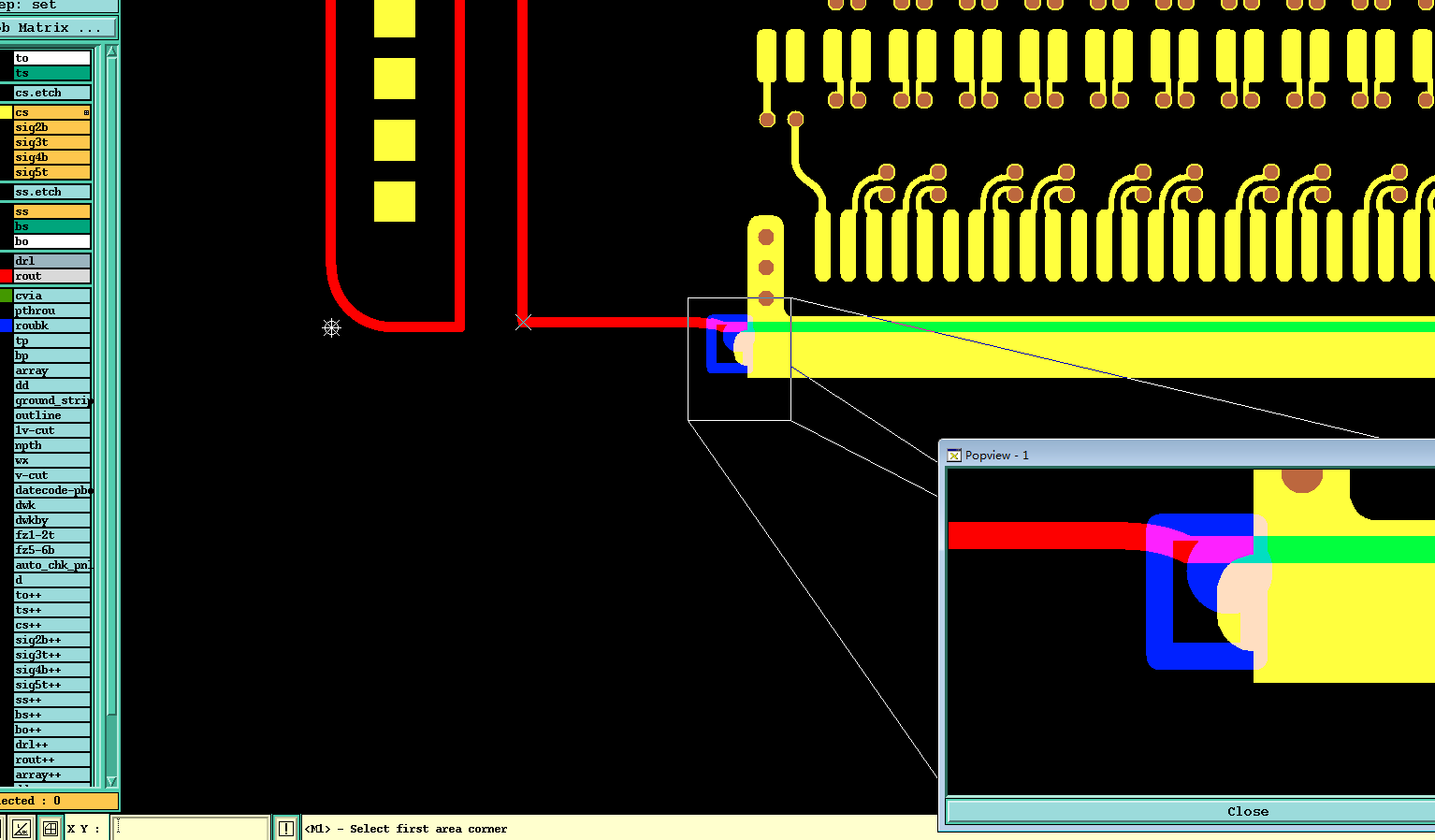Select the 'drl' layer row
The width and height of the screenshot is (1435, 840).
pyautogui.click(x=52, y=261)
